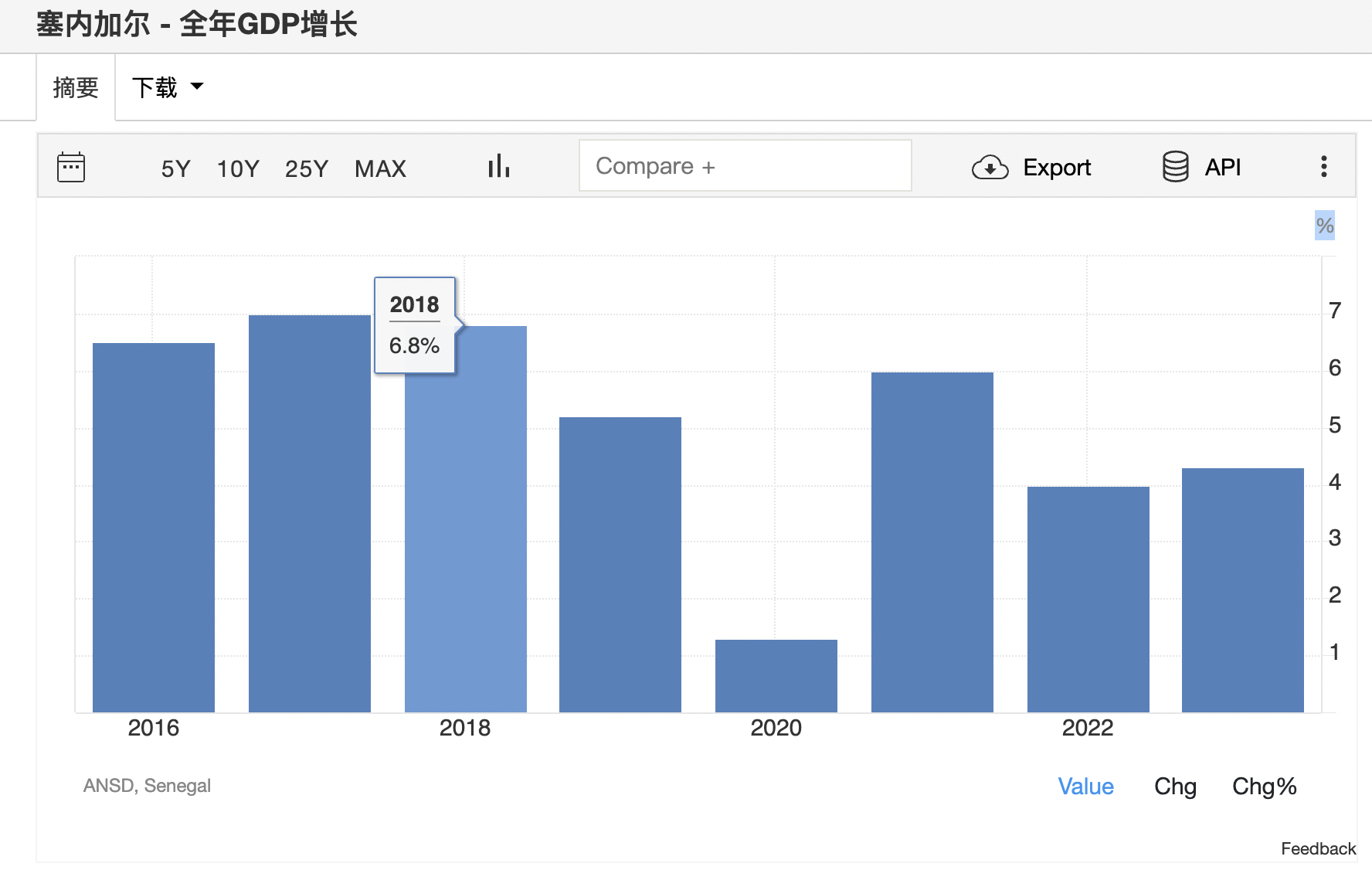Select the 5Y time range
The image size is (1372, 870).
[175, 168]
